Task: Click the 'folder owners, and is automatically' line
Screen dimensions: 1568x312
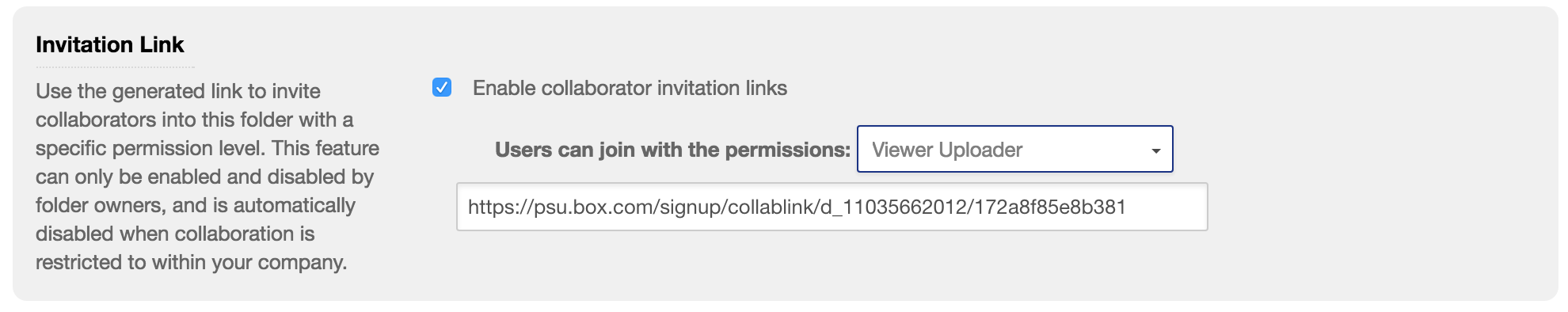Action: click(196, 205)
